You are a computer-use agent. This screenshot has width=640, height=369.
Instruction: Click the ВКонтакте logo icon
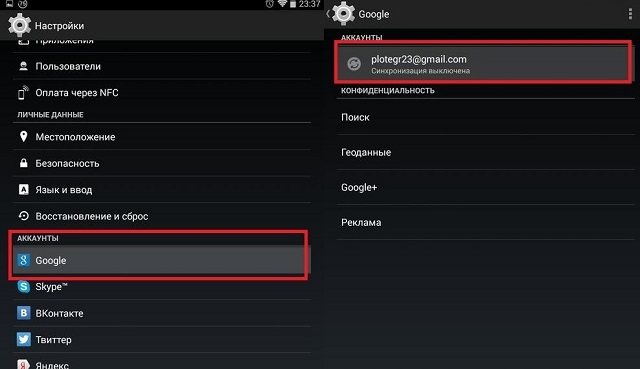coord(24,313)
